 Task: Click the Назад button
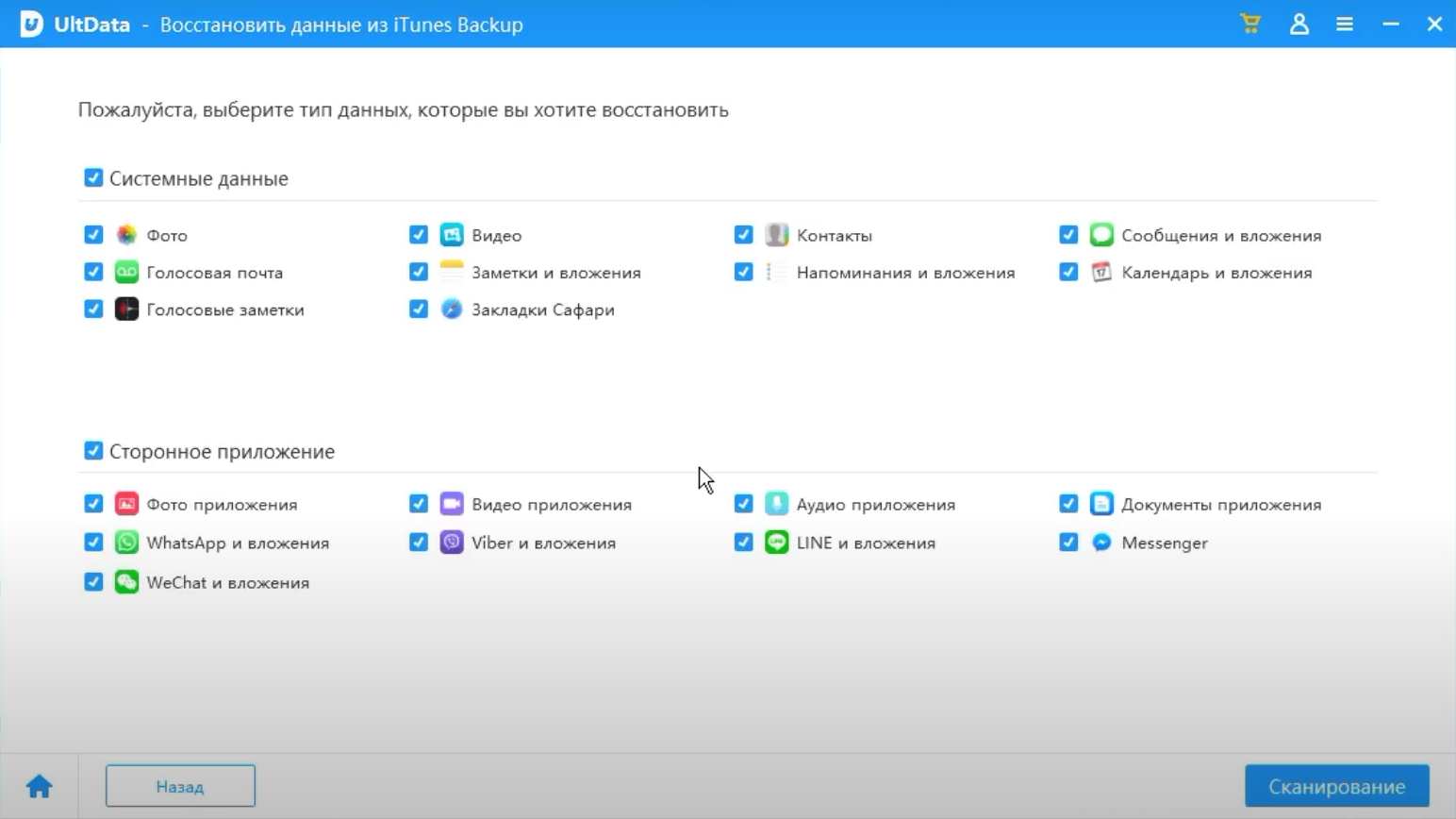click(180, 786)
